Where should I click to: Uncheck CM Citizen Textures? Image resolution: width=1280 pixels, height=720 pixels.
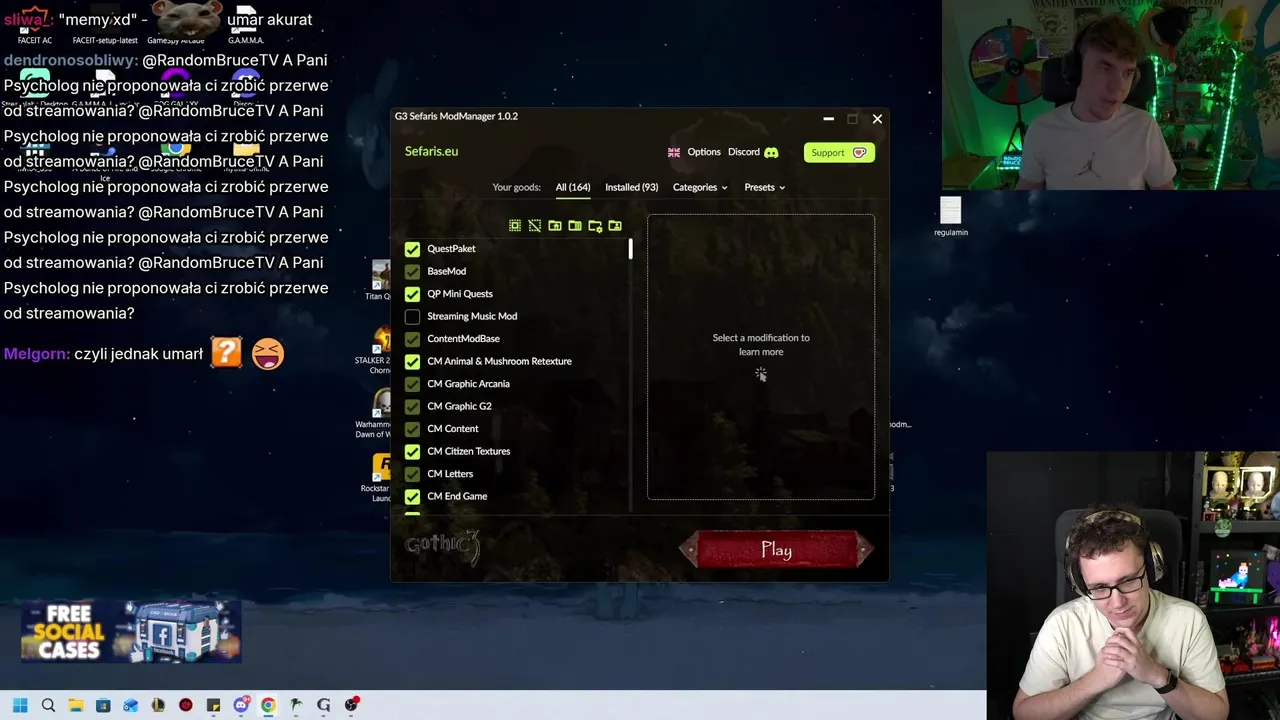[x=412, y=451]
